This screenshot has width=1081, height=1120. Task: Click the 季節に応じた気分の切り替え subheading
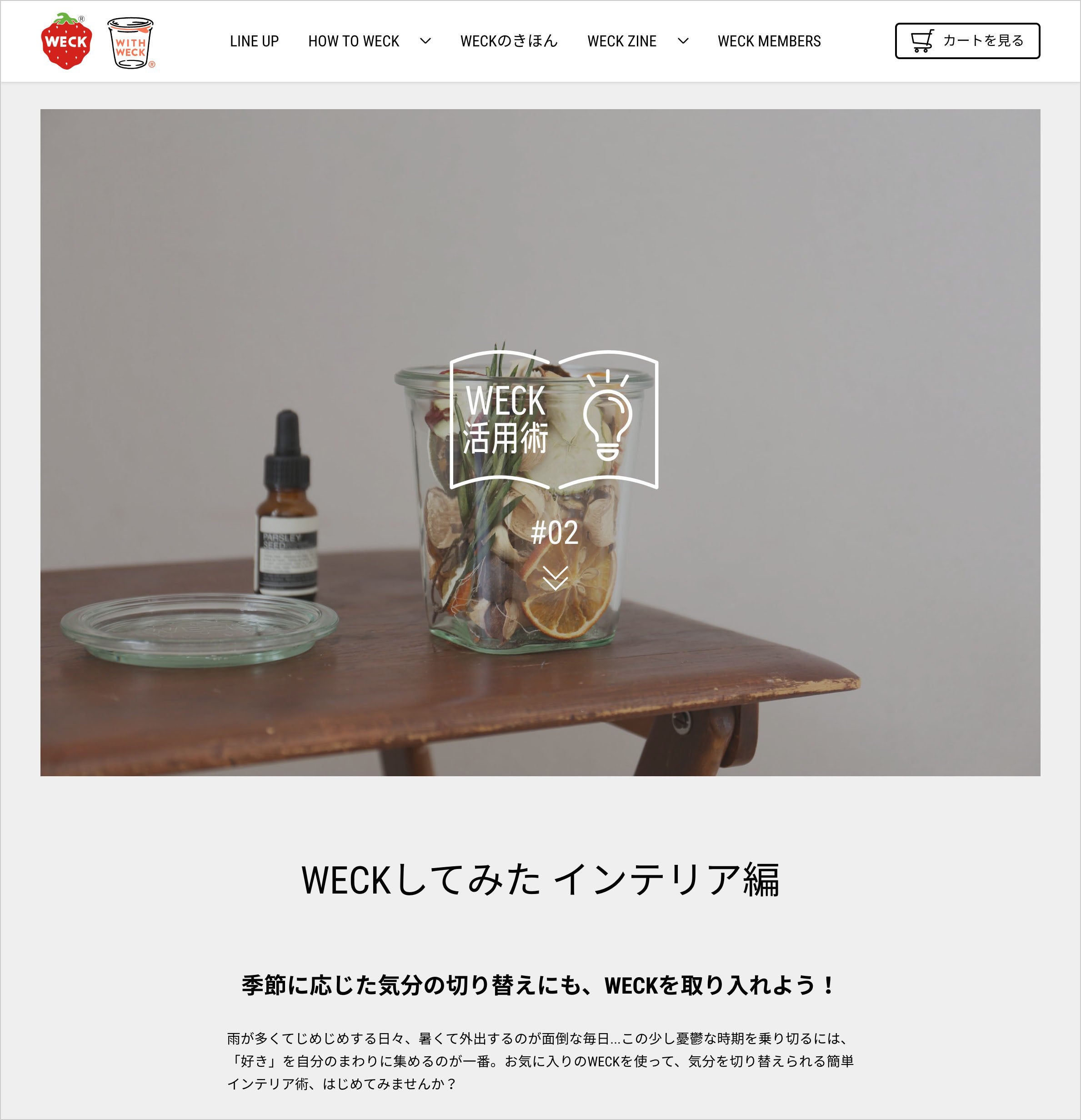click(539, 985)
